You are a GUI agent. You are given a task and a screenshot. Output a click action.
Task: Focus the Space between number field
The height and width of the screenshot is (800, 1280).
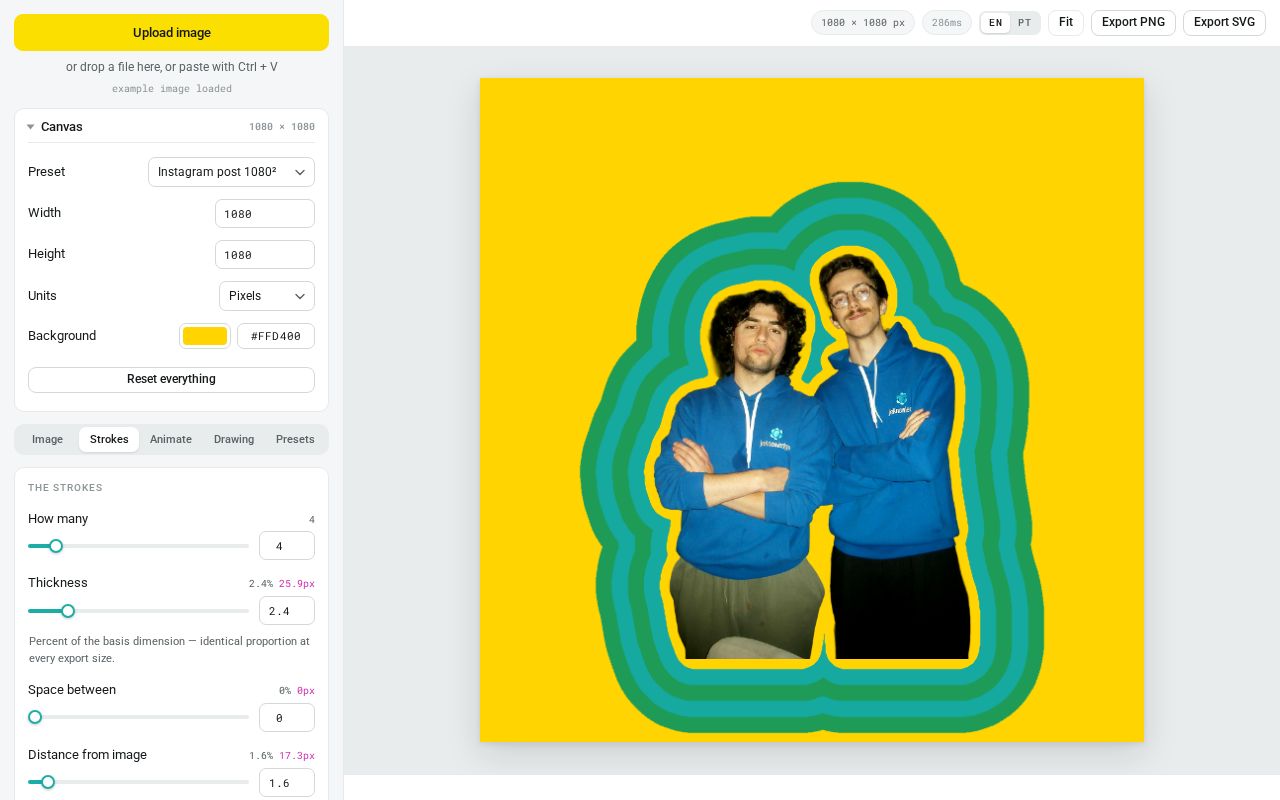tap(287, 718)
